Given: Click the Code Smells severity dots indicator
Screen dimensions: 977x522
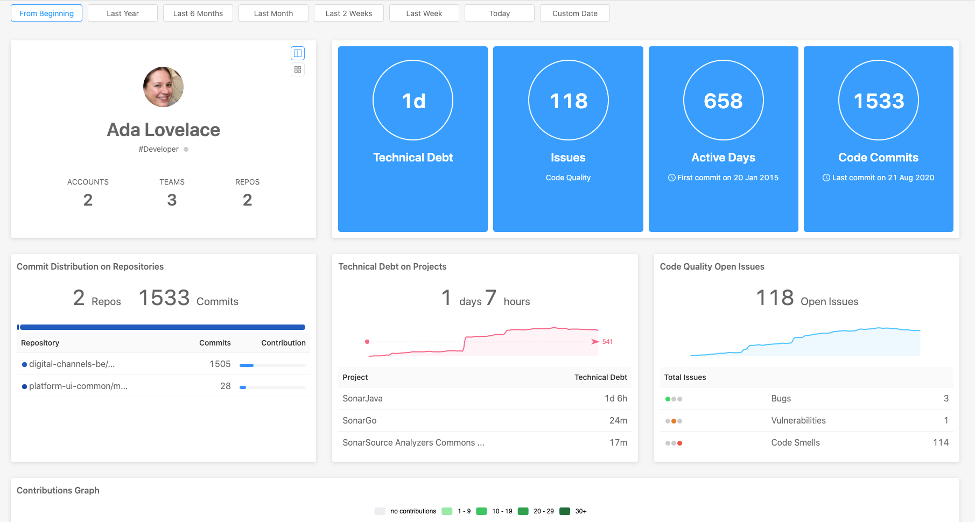Looking at the screenshot, I should point(673,443).
